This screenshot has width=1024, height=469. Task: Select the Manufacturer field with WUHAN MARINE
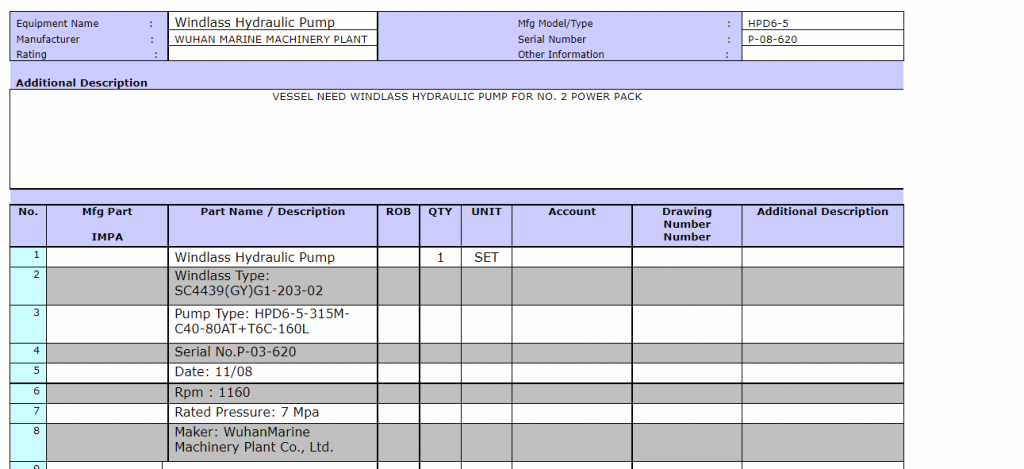[x=273, y=39]
